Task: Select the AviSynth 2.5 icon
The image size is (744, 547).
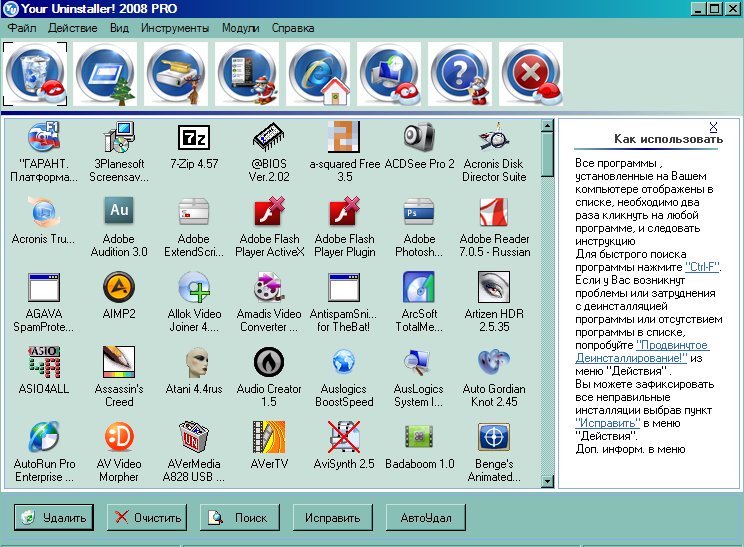Action: (344, 437)
